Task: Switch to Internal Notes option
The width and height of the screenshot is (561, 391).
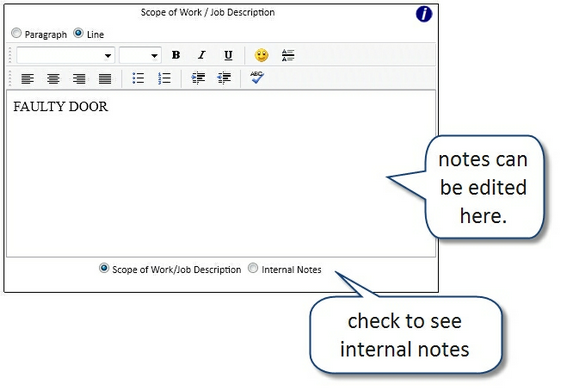Action: tap(253, 268)
